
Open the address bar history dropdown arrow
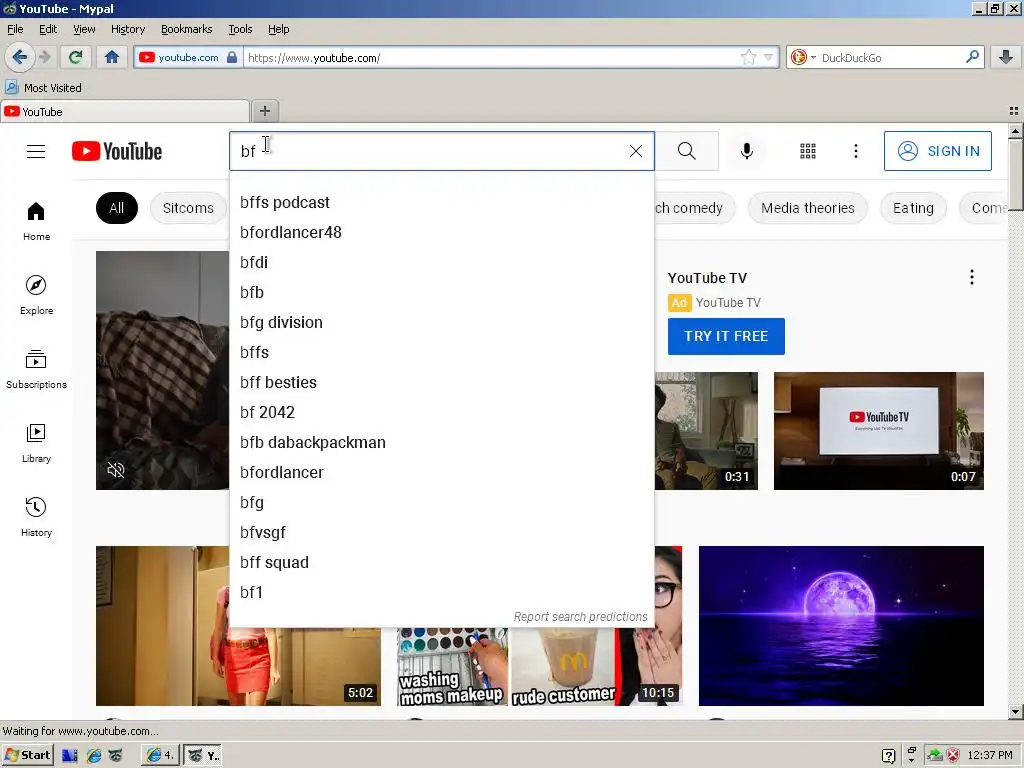[769, 57]
